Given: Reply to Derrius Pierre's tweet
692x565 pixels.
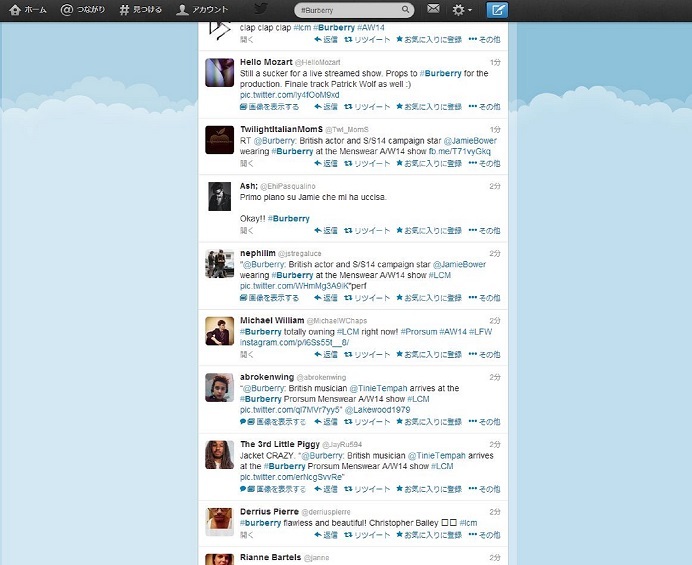Looking at the screenshot, I should pos(326,535).
